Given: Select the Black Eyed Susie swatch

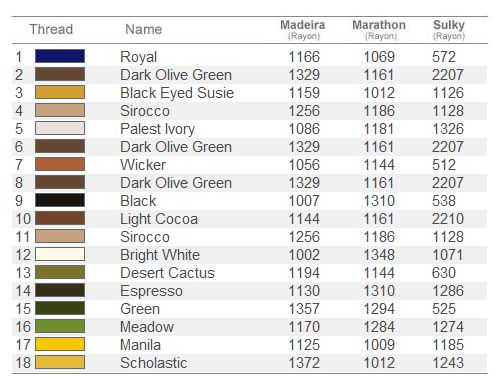Looking at the screenshot, I should tap(60, 92).
